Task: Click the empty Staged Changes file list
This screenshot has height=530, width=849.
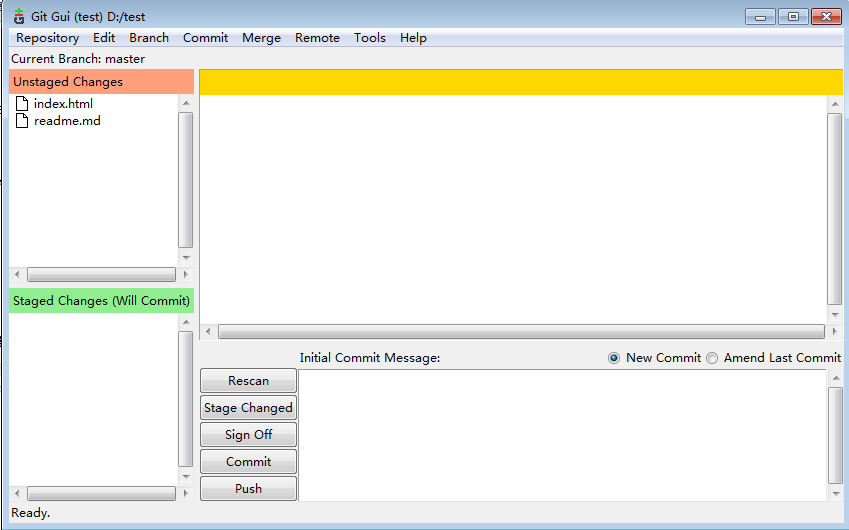Action: pos(94,399)
